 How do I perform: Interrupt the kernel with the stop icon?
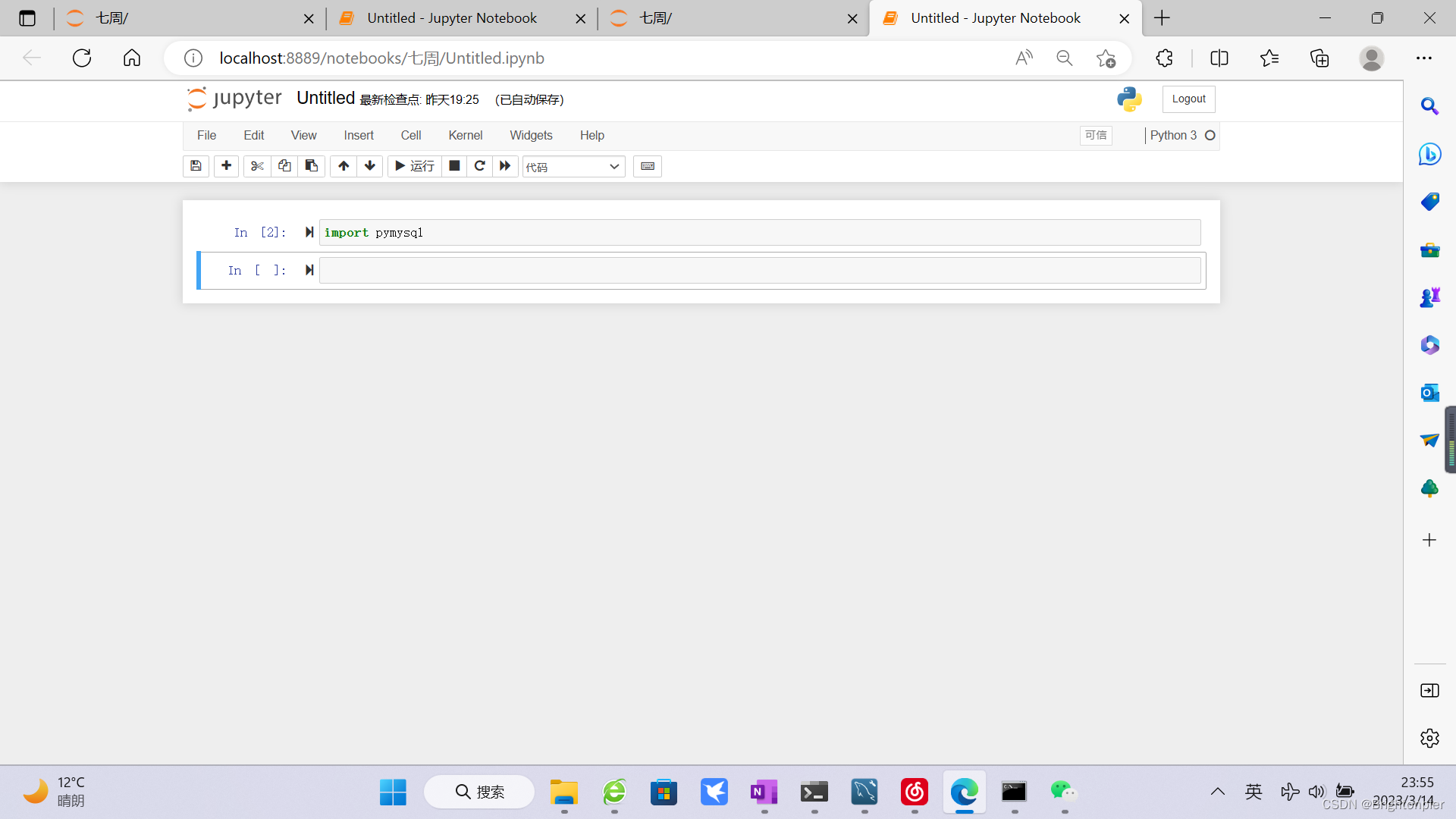coord(454,166)
